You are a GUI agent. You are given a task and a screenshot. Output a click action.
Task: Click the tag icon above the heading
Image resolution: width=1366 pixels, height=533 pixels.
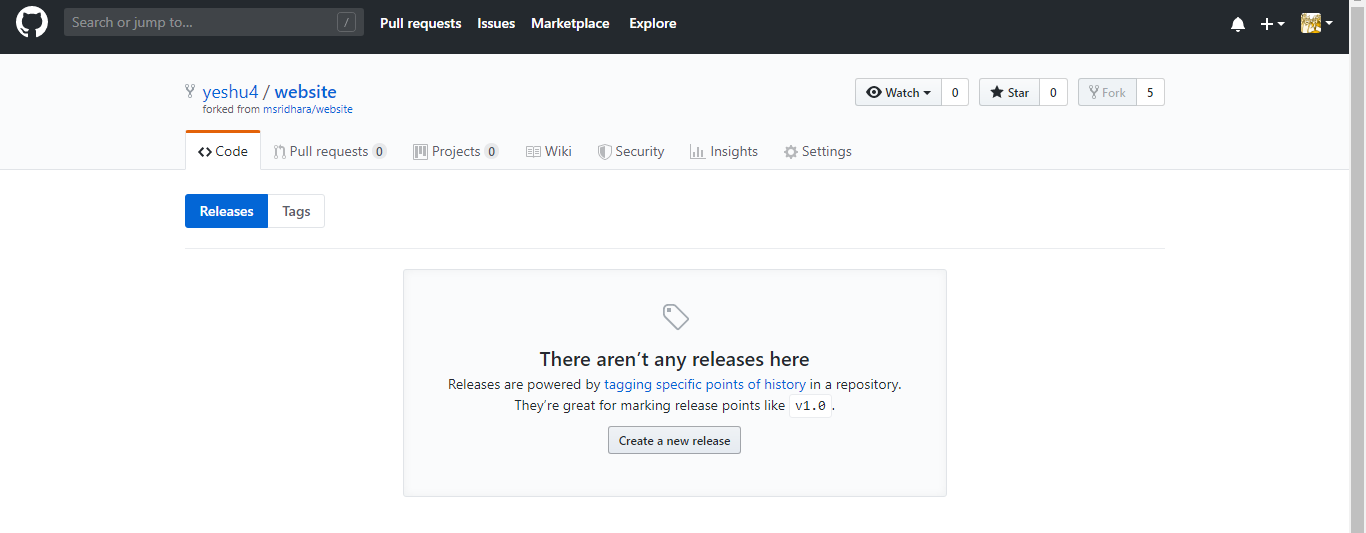click(675, 317)
